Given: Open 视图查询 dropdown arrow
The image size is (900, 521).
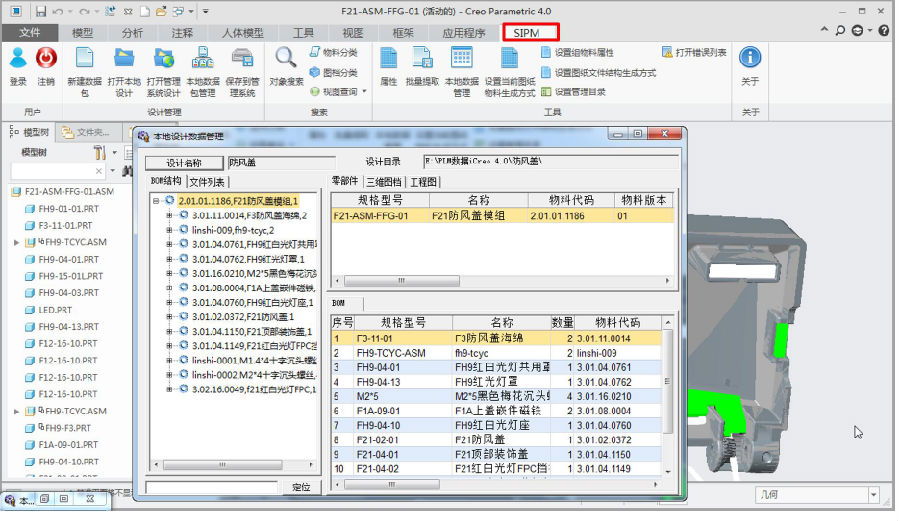Looking at the screenshot, I should click(364, 92).
